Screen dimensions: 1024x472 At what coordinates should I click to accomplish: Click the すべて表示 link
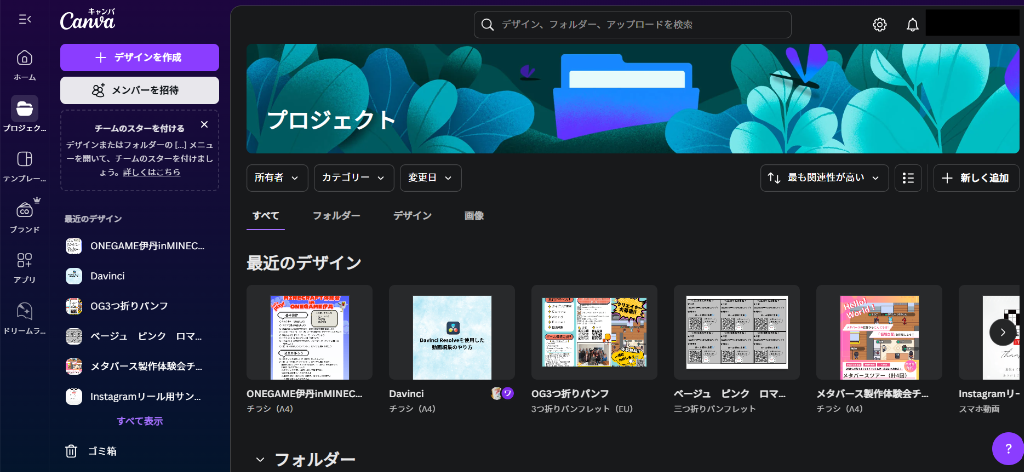pyautogui.click(x=139, y=421)
